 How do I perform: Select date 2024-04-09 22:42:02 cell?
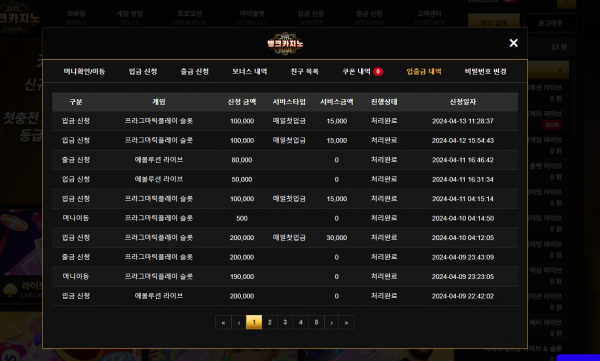pyautogui.click(x=463, y=296)
